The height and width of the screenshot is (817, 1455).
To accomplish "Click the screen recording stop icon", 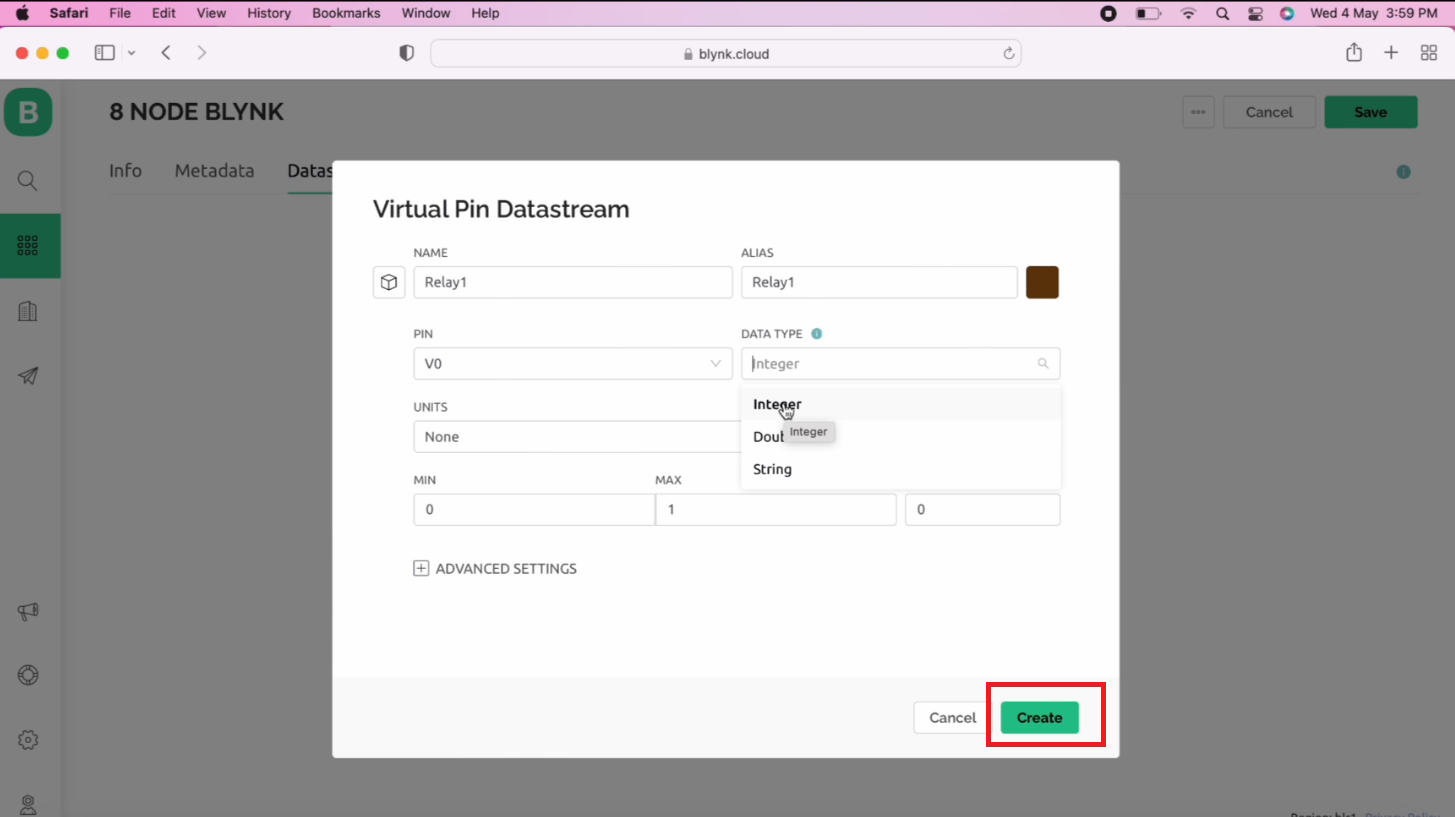I will tap(1108, 13).
